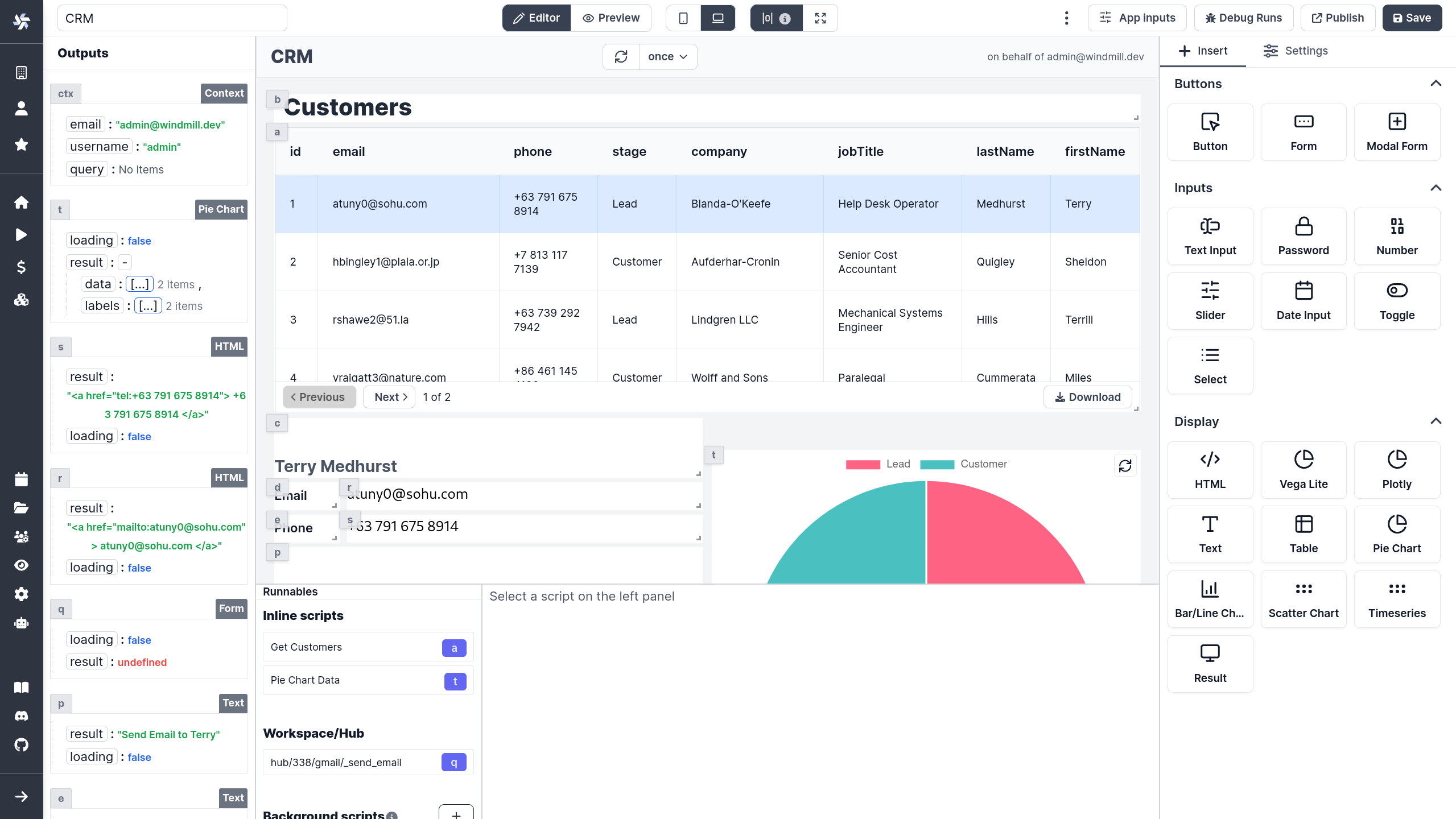This screenshot has height=819, width=1456.
Task: Collapse the Display section
Action: pos(1435,421)
